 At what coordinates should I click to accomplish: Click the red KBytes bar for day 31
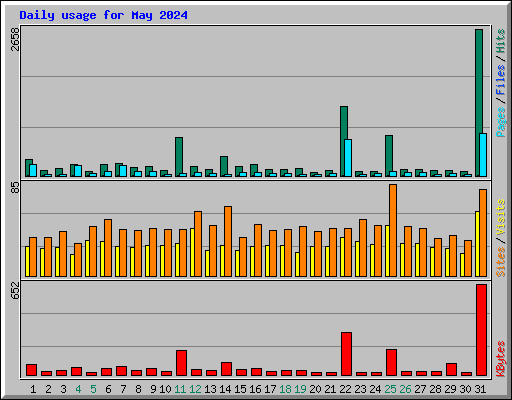(x=481, y=330)
